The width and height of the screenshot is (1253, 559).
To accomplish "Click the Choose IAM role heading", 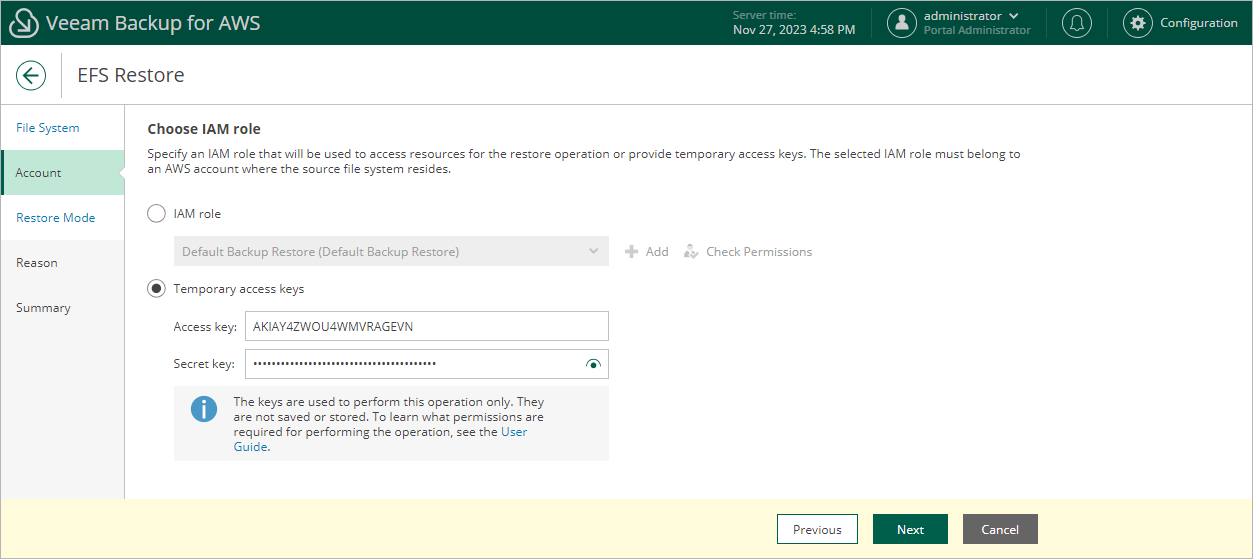I will [204, 129].
